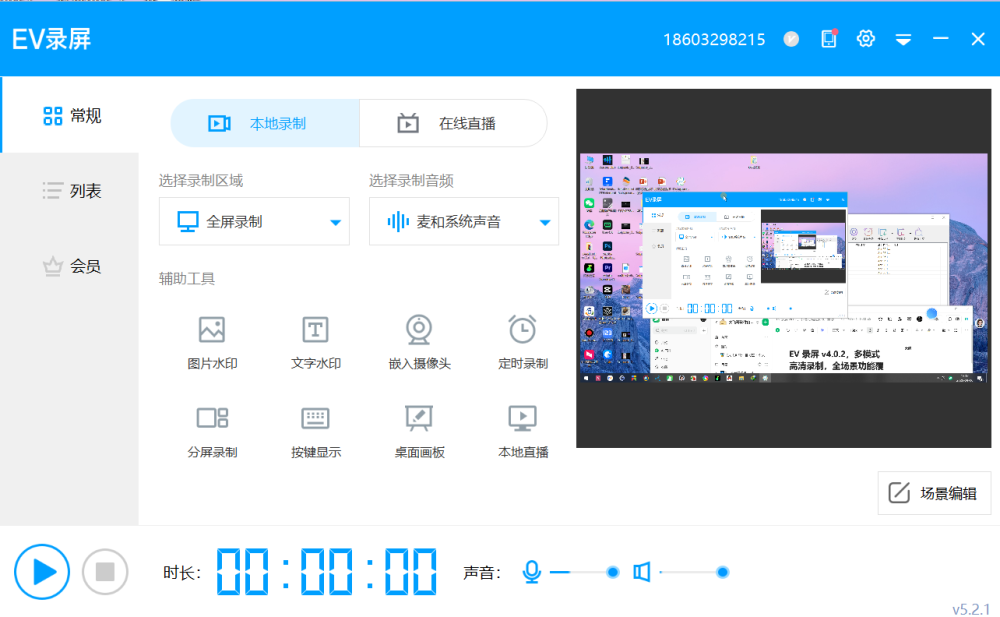1000x617 pixels.
Task: Switch to 在线直播 online streaming mode
Action: click(x=453, y=123)
